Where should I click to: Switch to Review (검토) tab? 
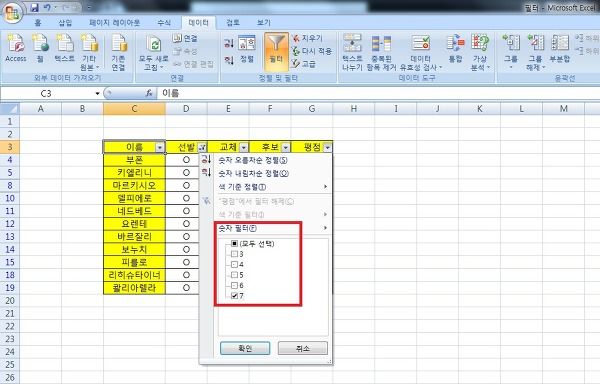(x=233, y=23)
